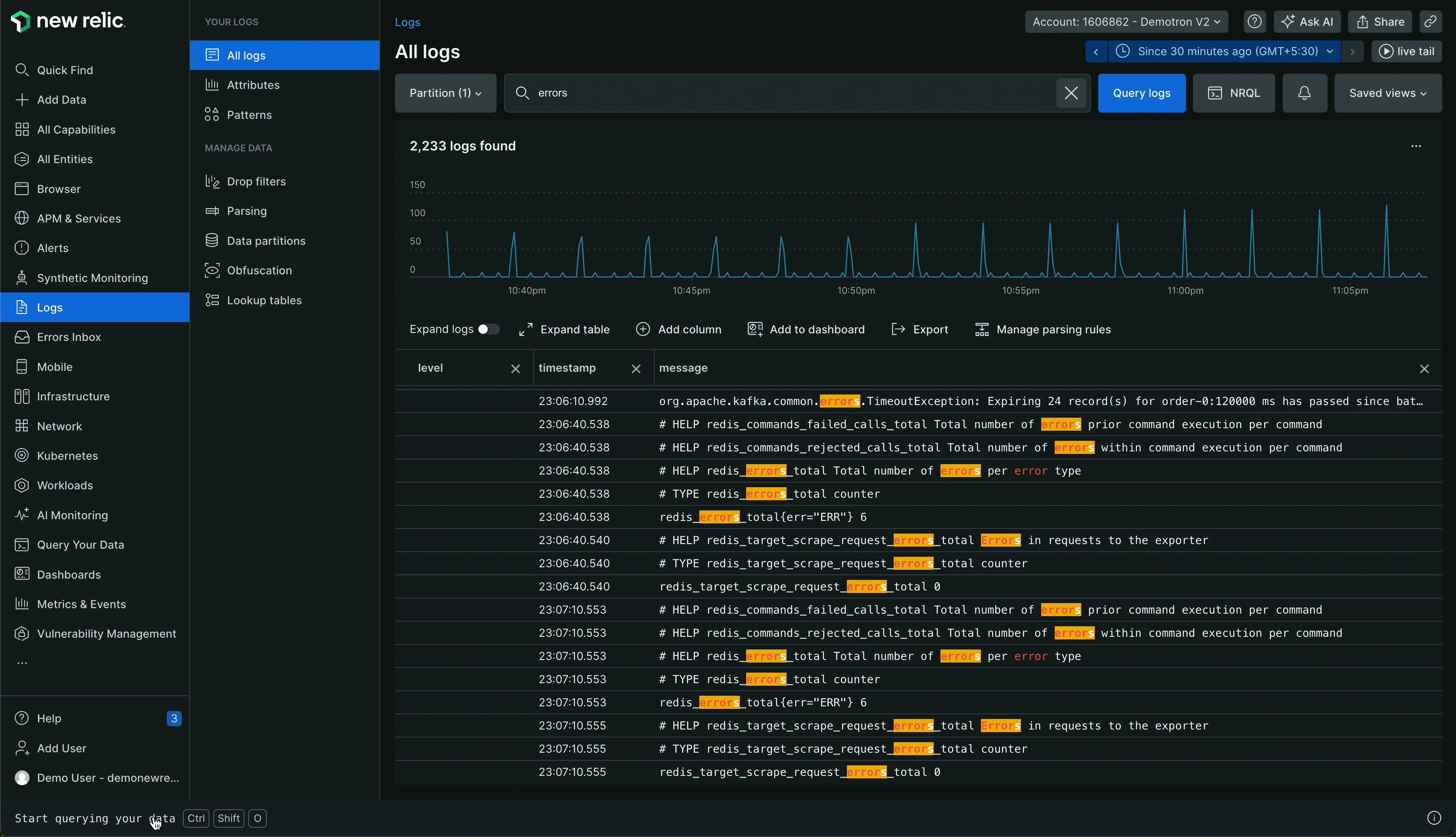Click the info icon at bottom right
This screenshot has height=837, width=1456.
(x=1434, y=818)
